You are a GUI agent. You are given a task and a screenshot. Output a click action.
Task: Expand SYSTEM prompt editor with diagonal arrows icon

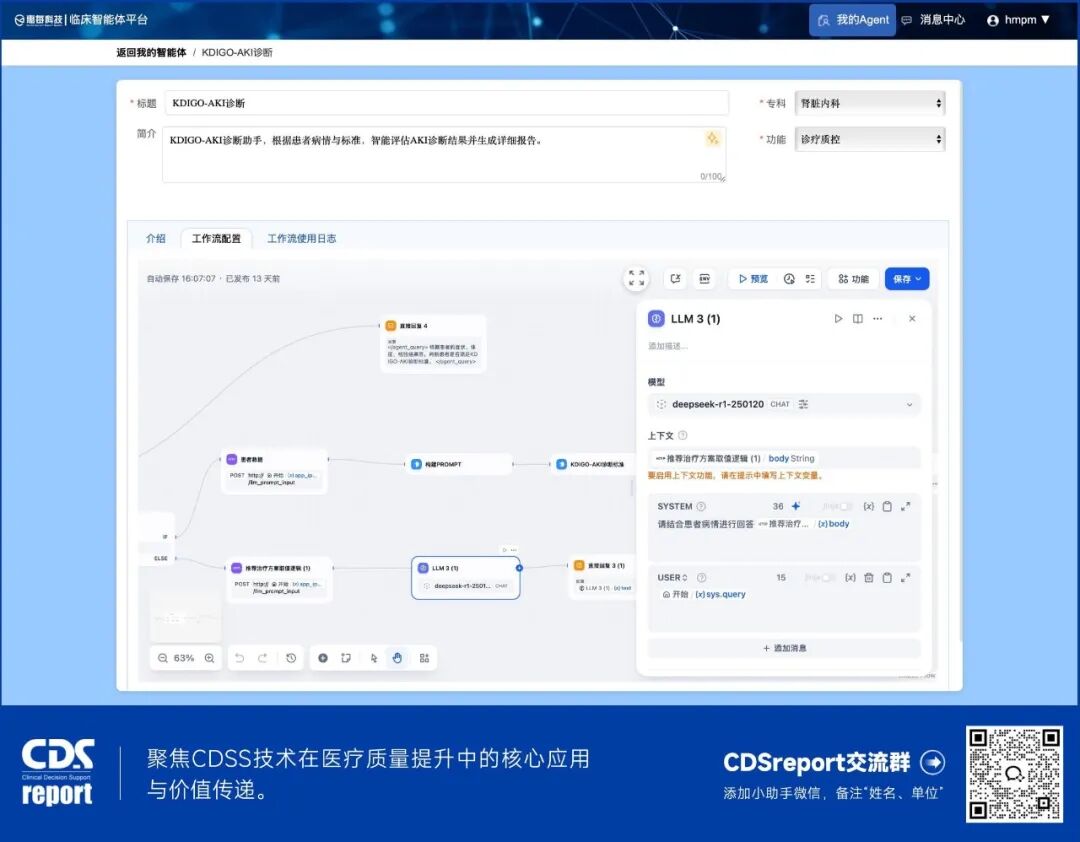coord(906,506)
